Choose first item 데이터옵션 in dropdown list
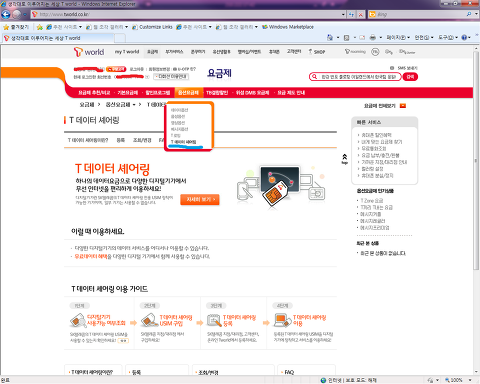Screen dimensions: 480x384 (x=179, y=110)
